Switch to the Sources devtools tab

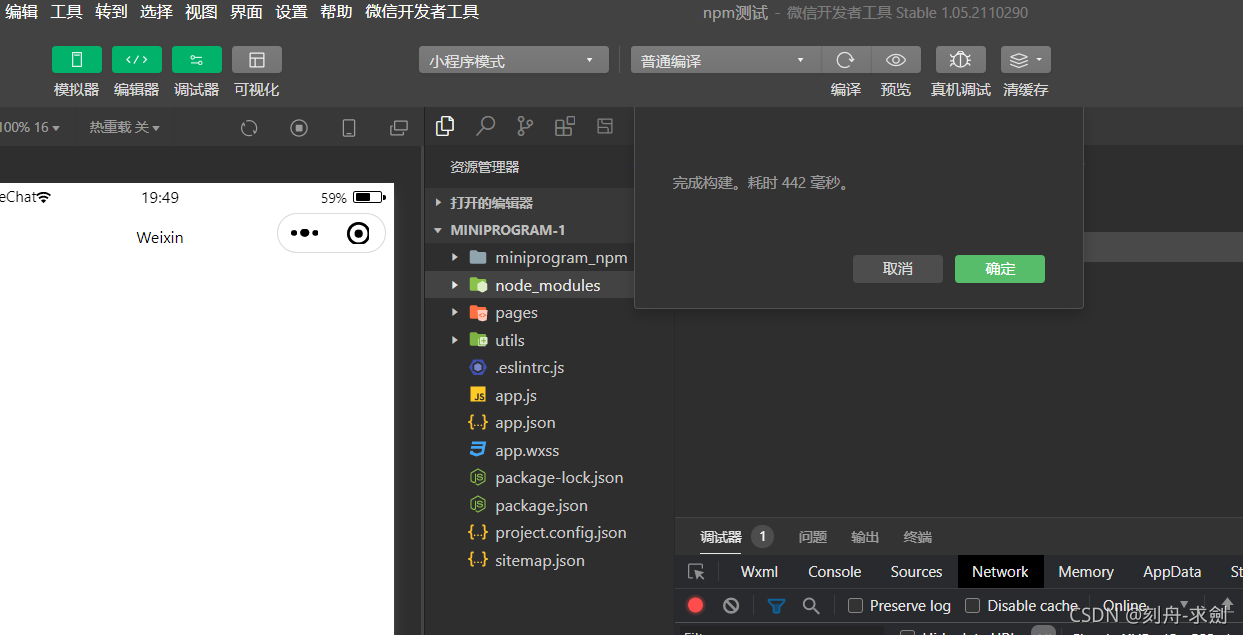tap(916, 572)
